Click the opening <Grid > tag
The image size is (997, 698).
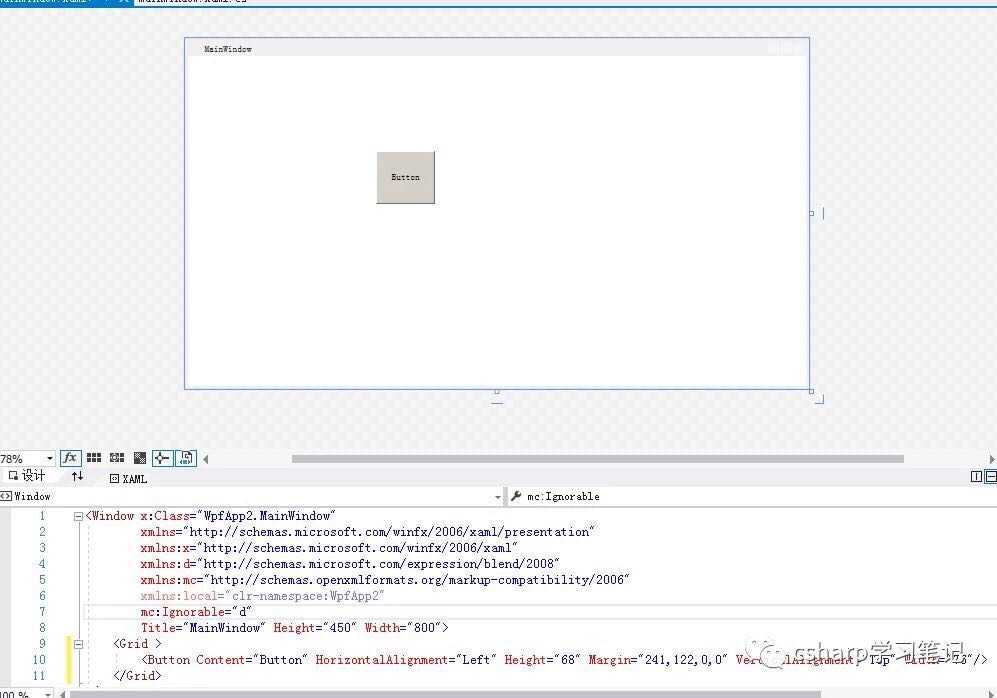pos(137,643)
